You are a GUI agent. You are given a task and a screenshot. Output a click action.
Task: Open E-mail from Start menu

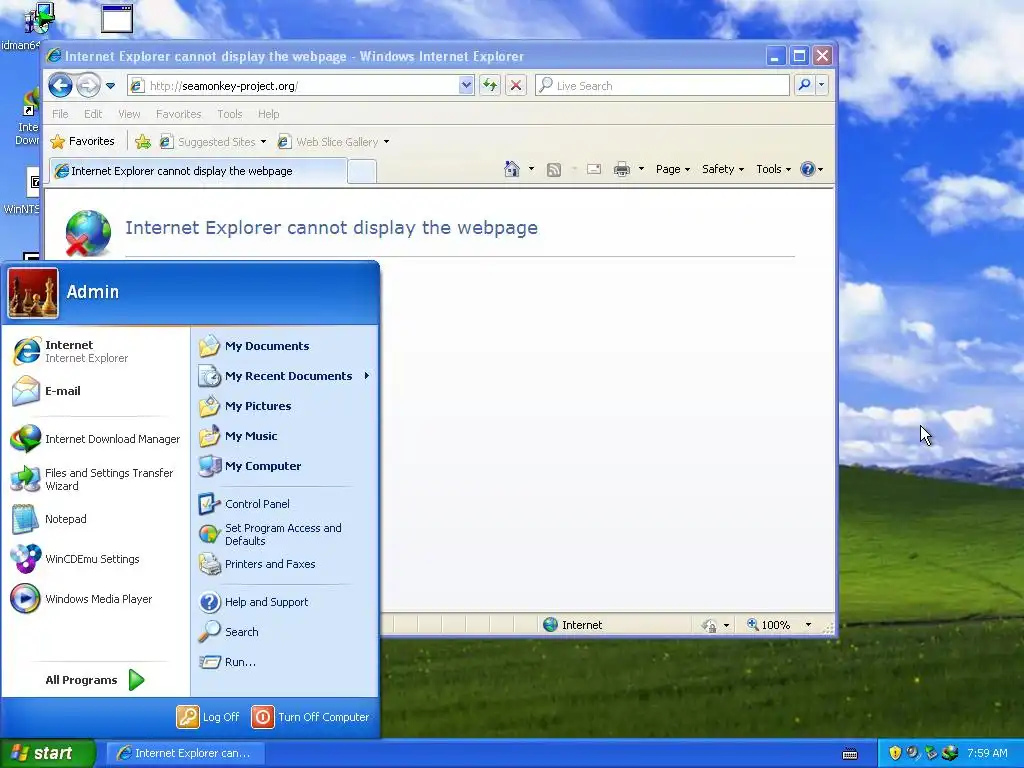95,391
